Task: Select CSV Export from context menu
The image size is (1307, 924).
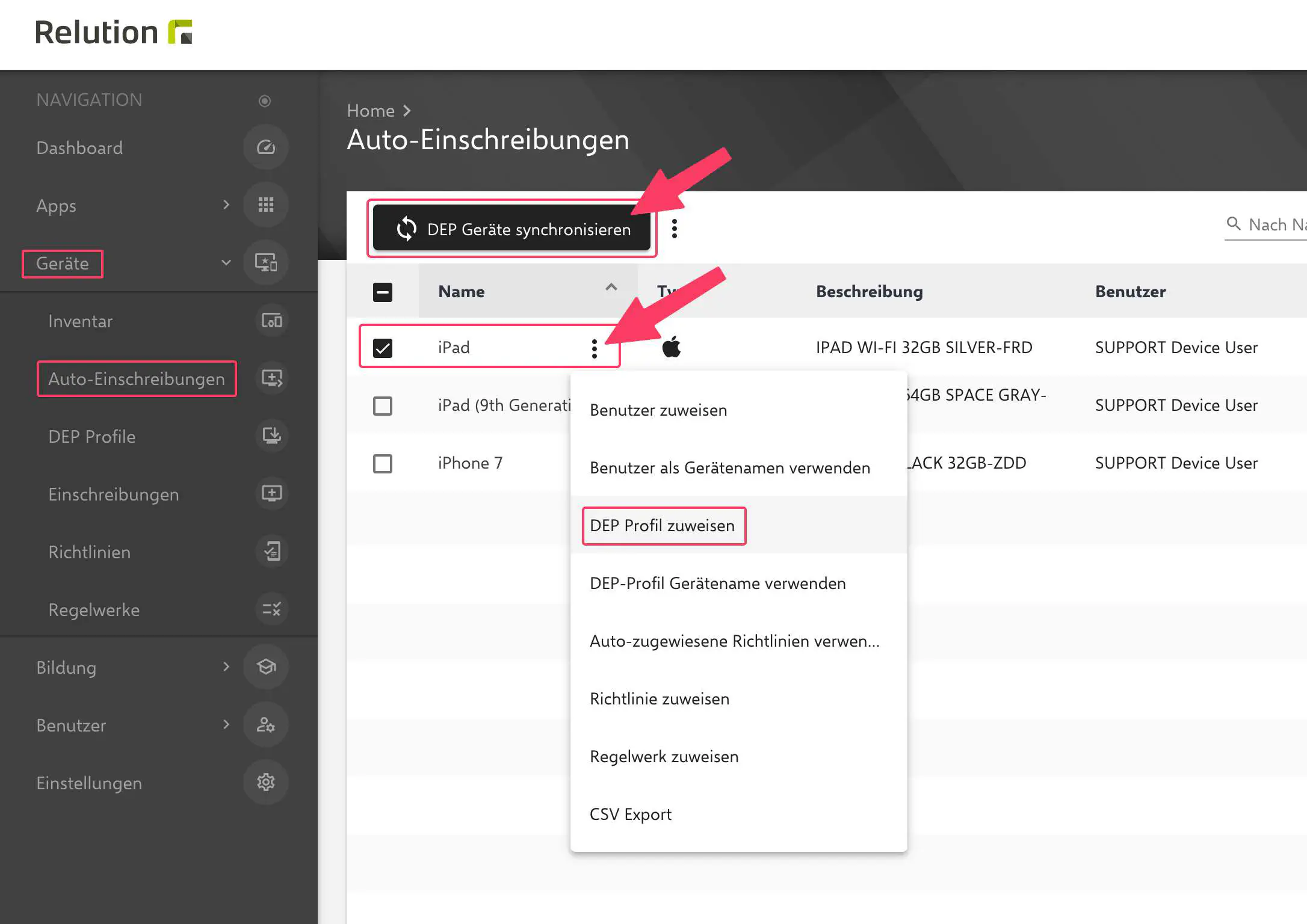Action: 630,814
